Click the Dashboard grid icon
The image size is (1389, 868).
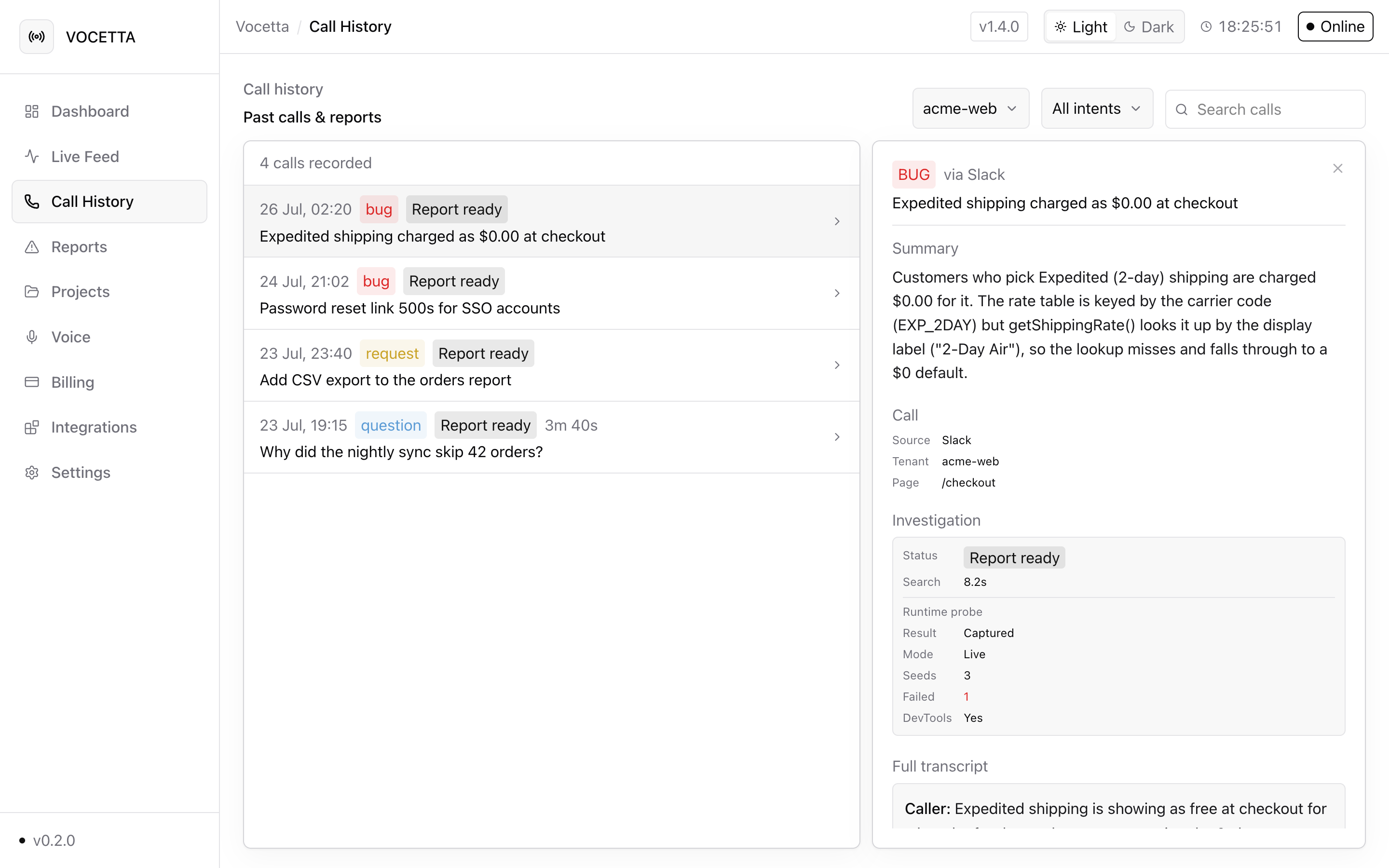[x=31, y=111]
